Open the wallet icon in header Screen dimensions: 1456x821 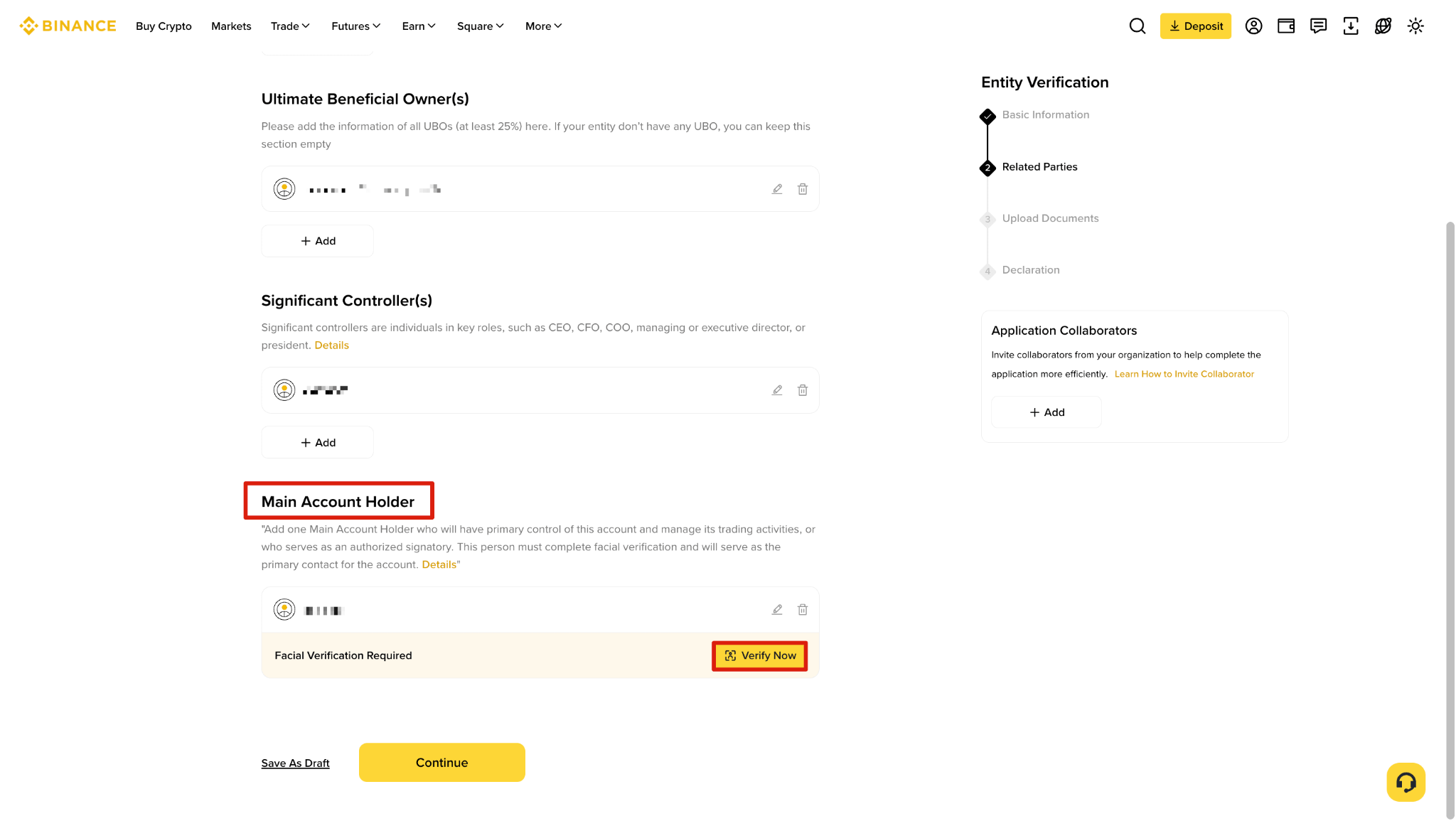click(x=1286, y=26)
